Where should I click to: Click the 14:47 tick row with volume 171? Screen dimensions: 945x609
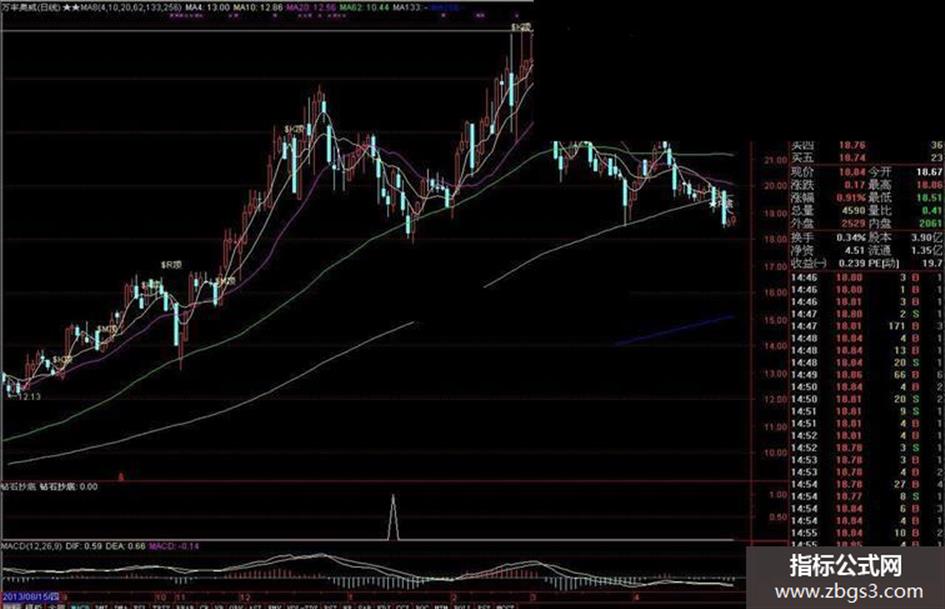[867, 326]
